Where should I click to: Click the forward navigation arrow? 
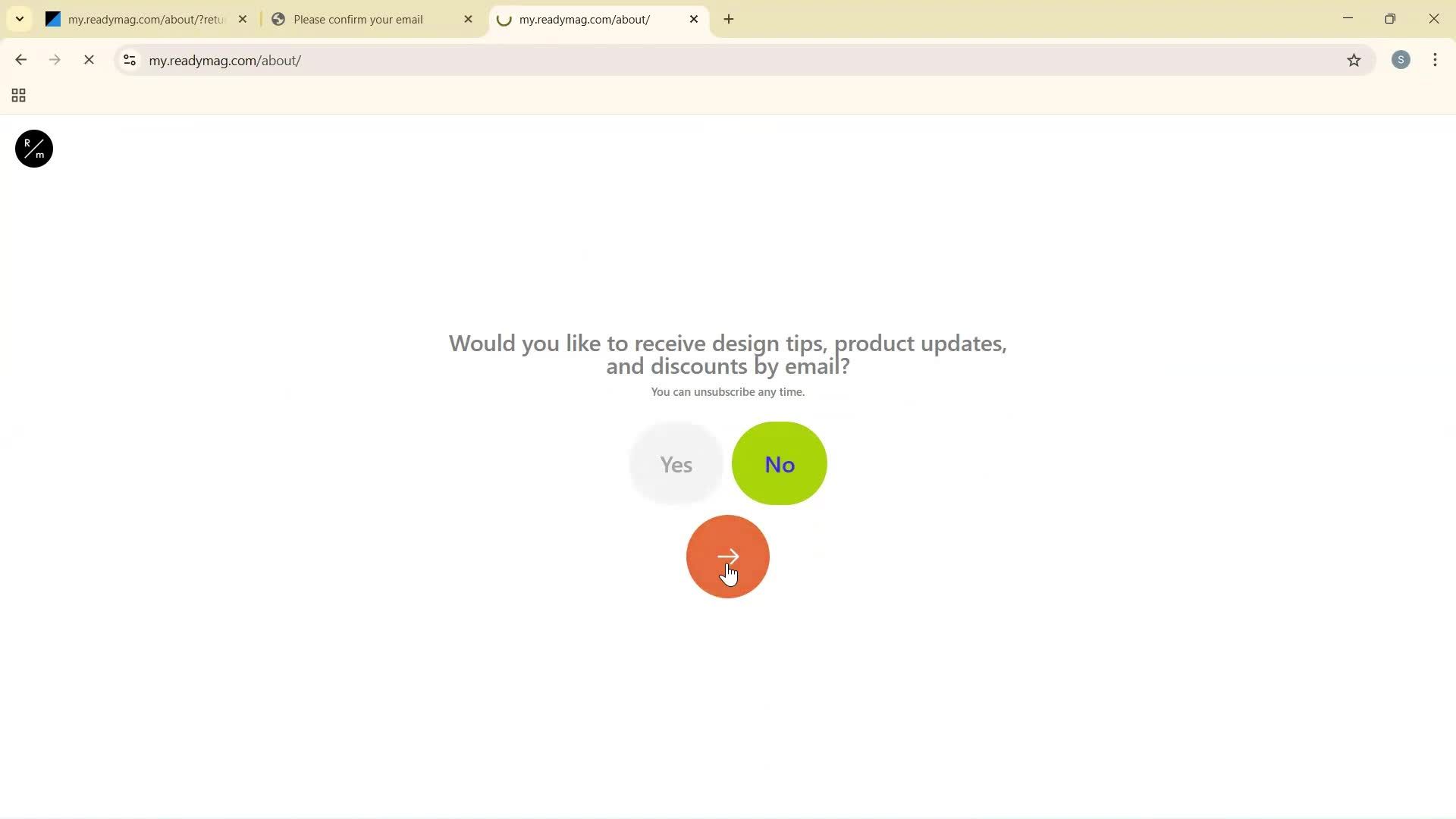[55, 60]
